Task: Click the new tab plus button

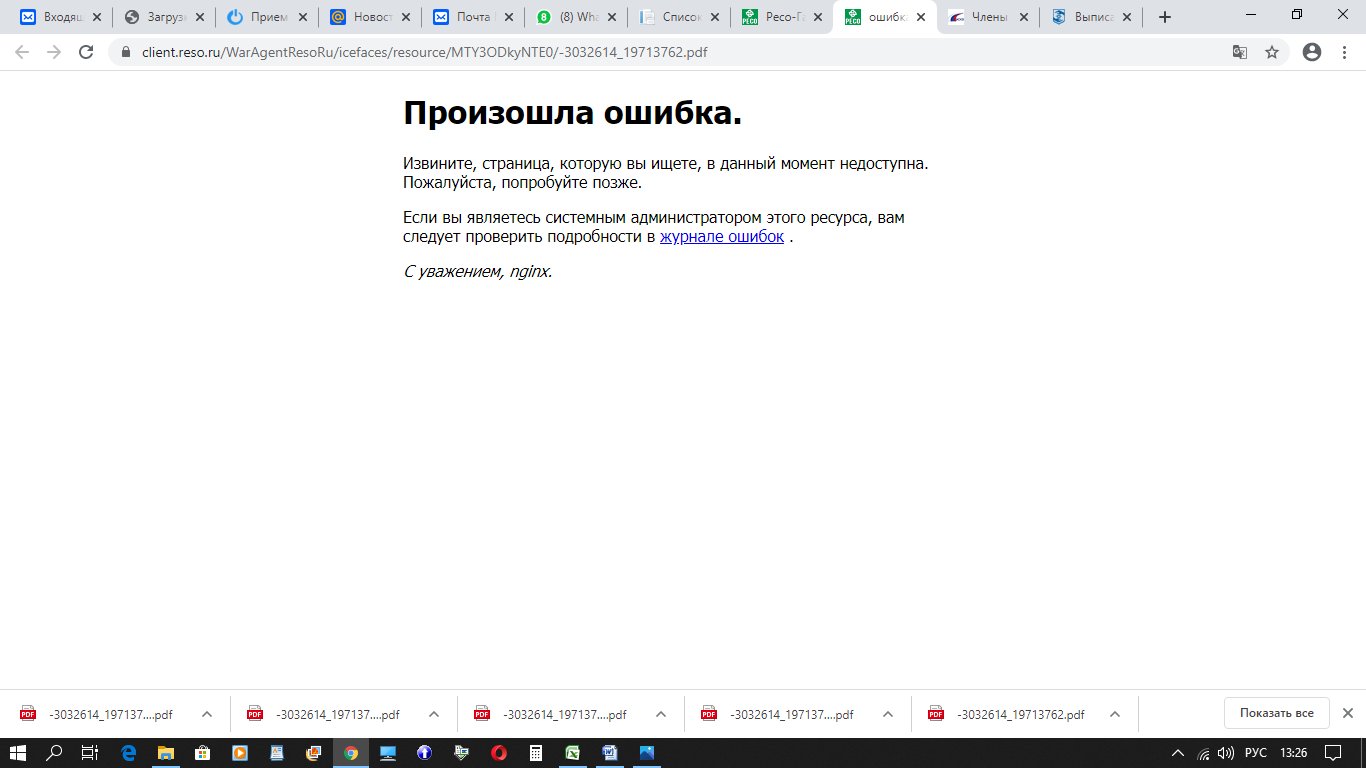Action: coord(1164,17)
